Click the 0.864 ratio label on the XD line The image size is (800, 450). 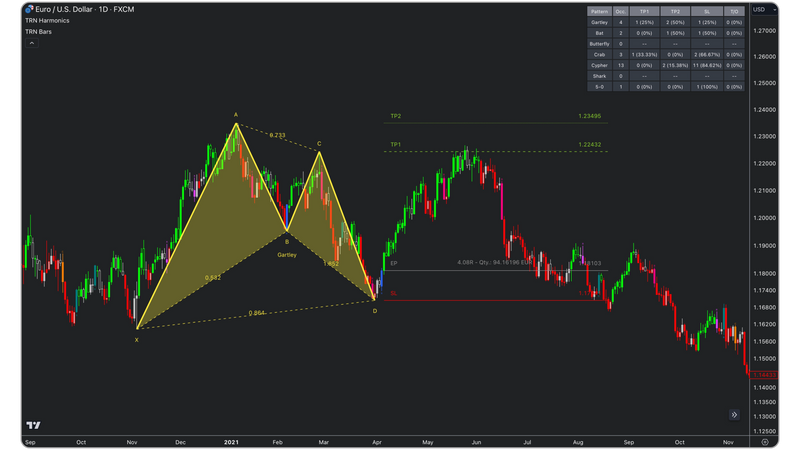257,313
